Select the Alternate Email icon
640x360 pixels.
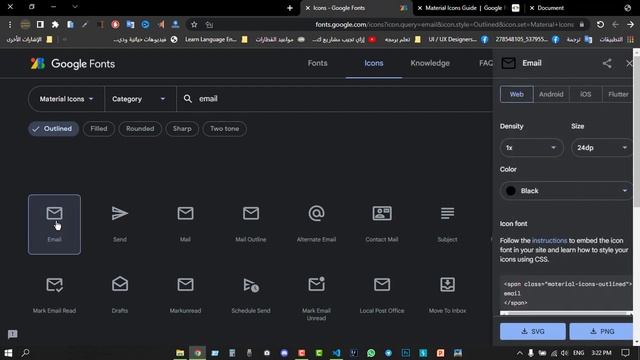click(x=316, y=213)
